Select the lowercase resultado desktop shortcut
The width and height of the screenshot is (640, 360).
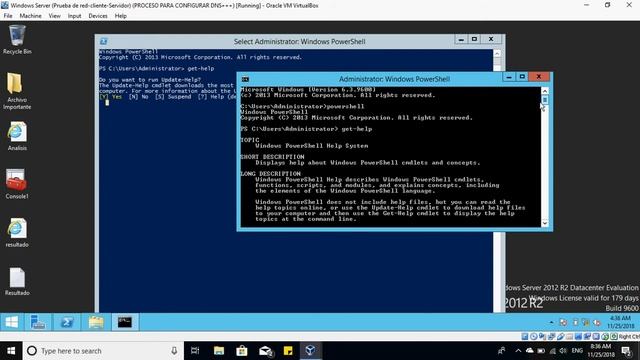(17, 232)
